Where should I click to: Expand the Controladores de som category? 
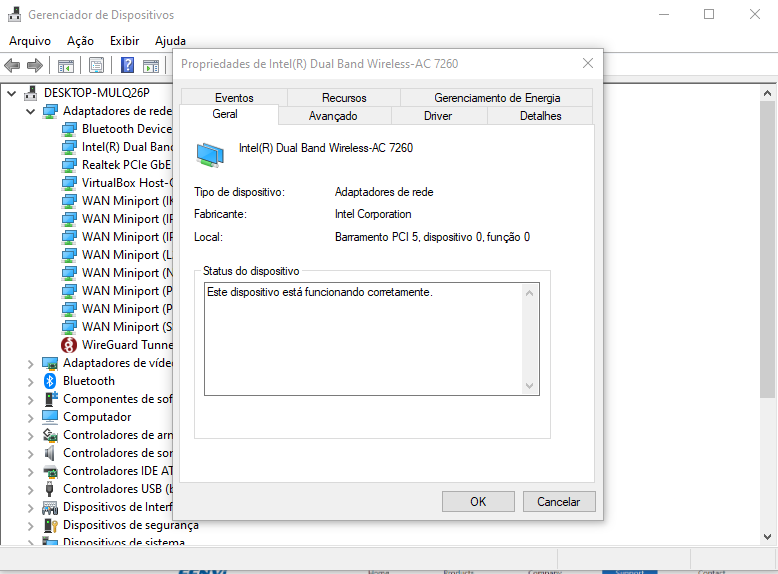pos(31,454)
